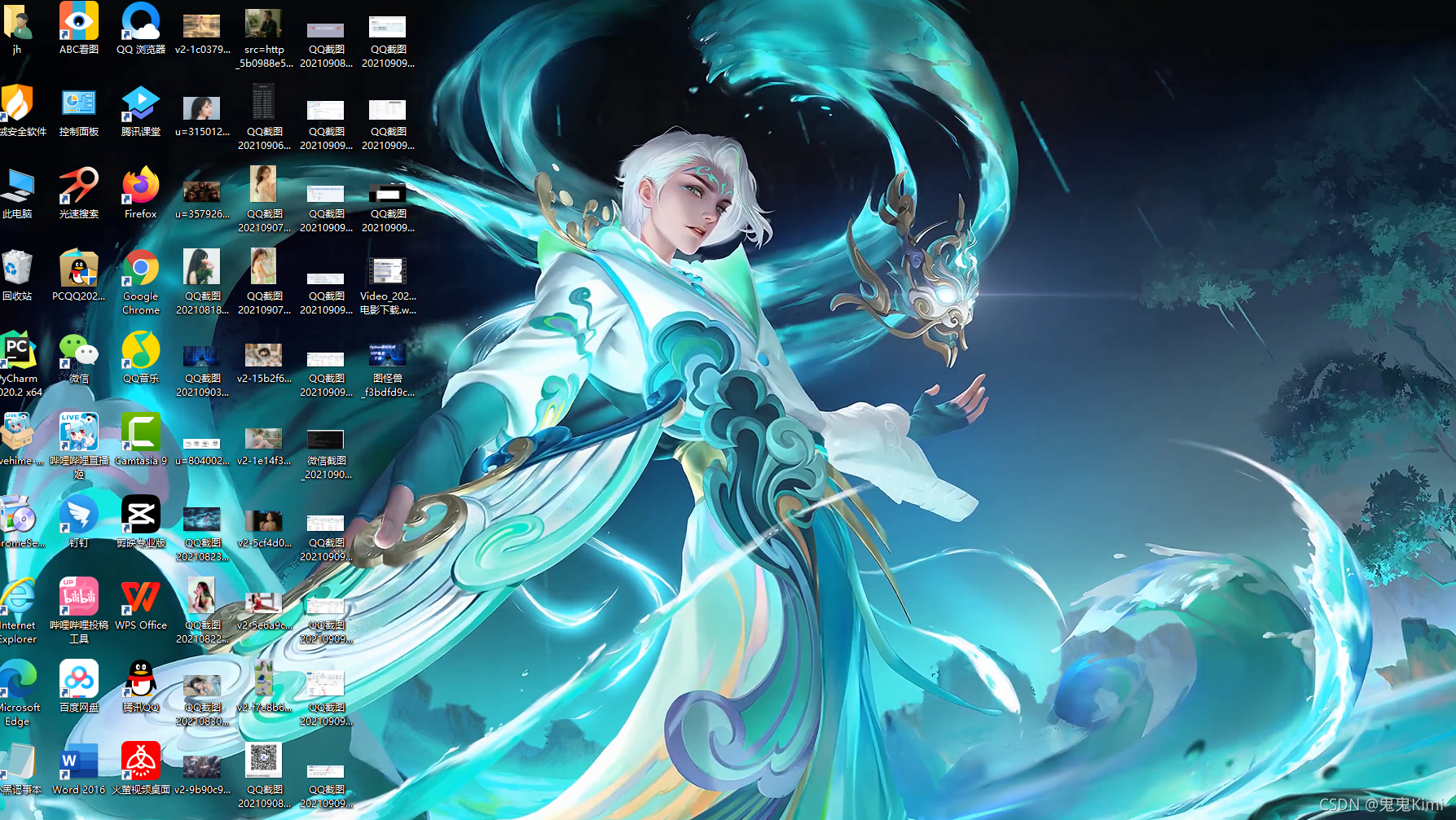Select the QQ截图20210830... image file
This screenshot has width=1456, height=820.
(203, 699)
